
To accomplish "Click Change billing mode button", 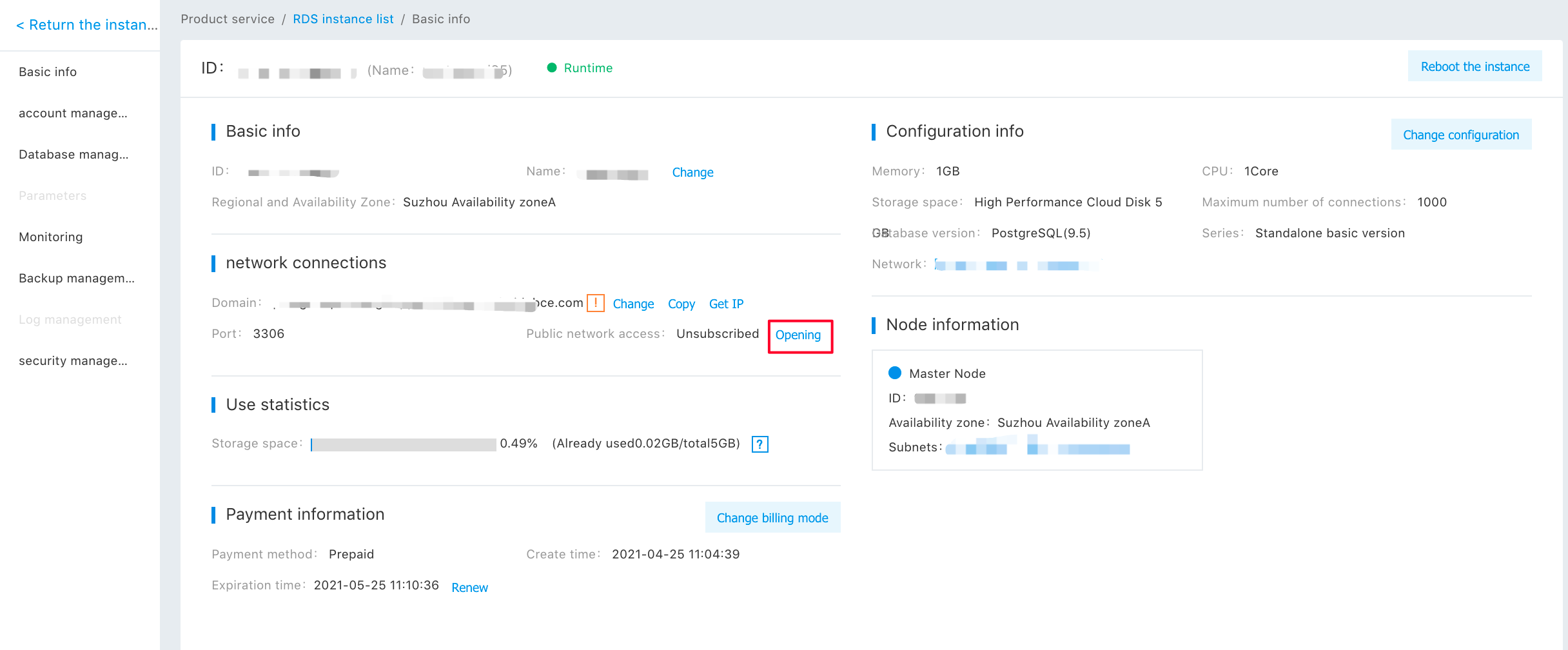I will pyautogui.click(x=772, y=518).
